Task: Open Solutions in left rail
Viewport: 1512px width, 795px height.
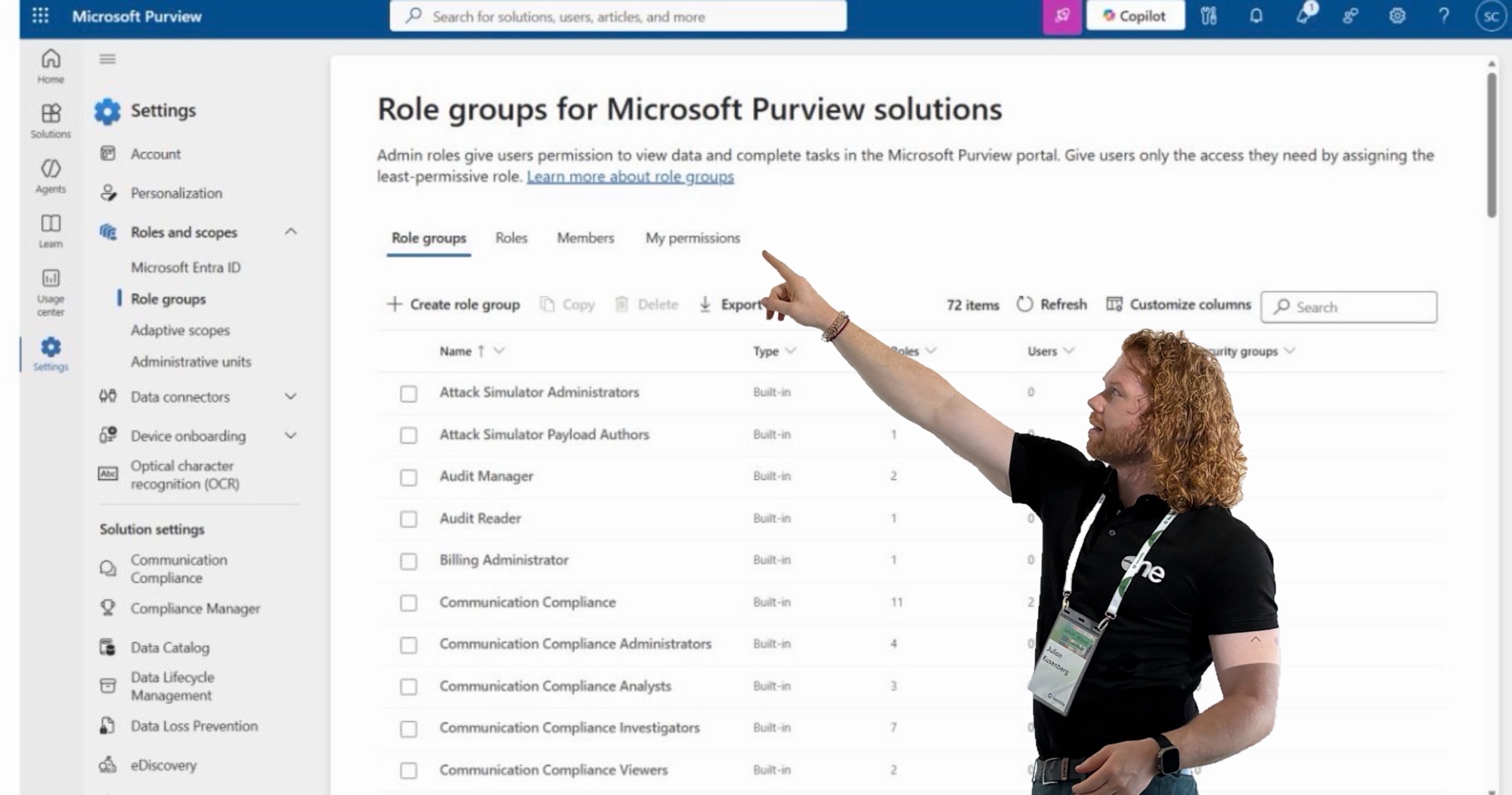Action: [x=51, y=121]
